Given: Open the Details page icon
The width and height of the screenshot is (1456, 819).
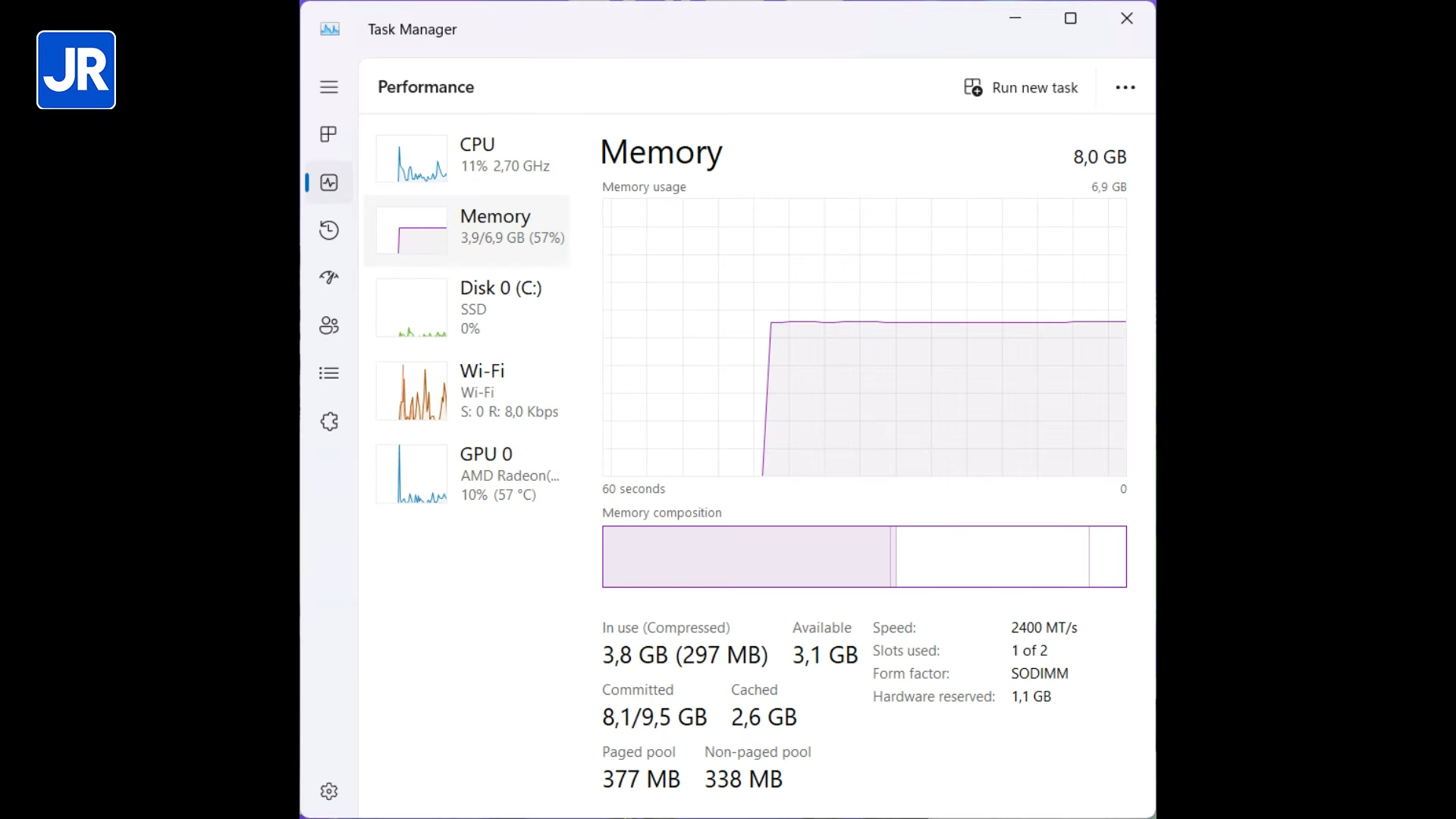Looking at the screenshot, I should pyautogui.click(x=328, y=373).
